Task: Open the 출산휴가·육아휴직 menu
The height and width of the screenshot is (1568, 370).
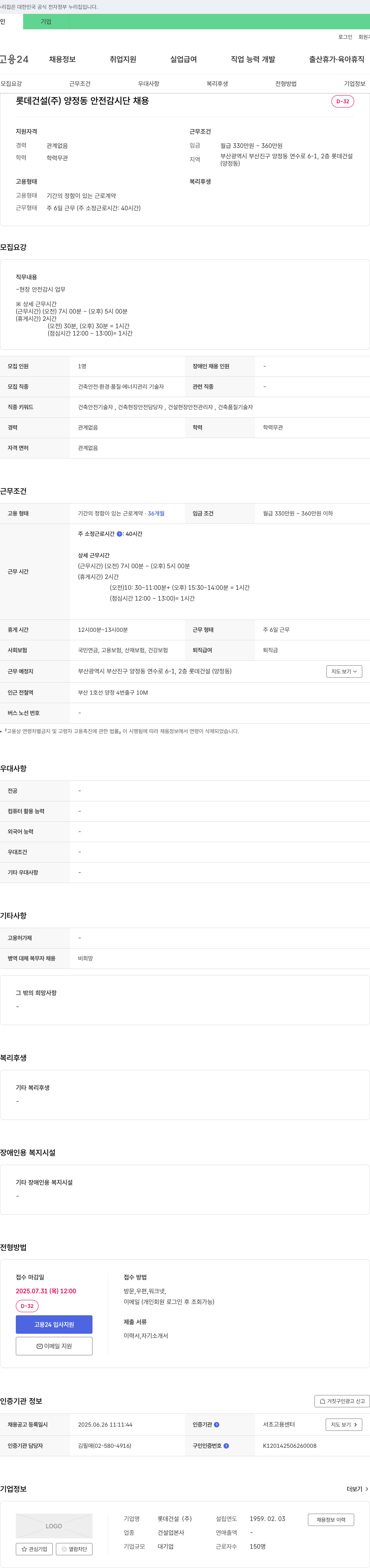Action: click(x=336, y=59)
